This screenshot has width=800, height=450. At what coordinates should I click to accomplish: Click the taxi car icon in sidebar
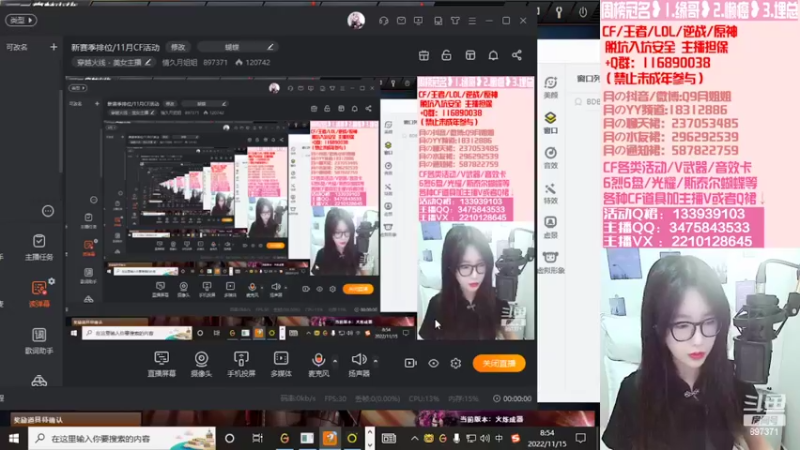39,381
